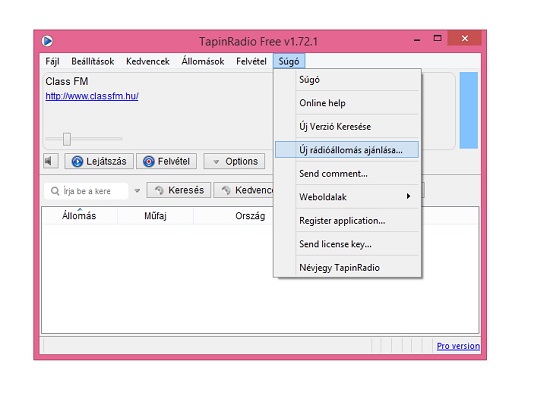Close the TapinRadio window
The width and height of the screenshot is (550, 405).
coord(464,38)
